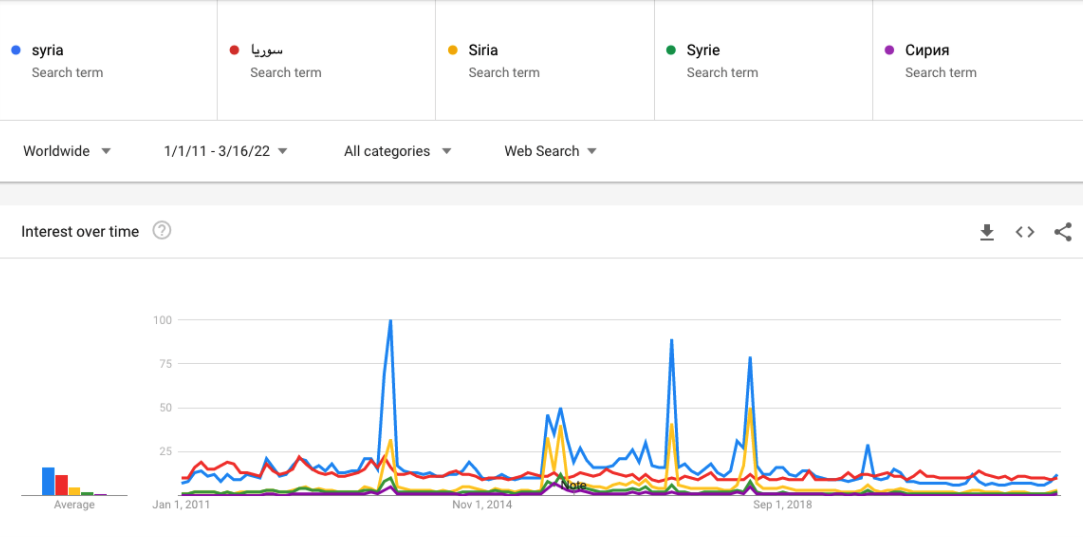This screenshot has width=1083, height=537.
Task: Download the interest over time data
Action: click(x=987, y=232)
